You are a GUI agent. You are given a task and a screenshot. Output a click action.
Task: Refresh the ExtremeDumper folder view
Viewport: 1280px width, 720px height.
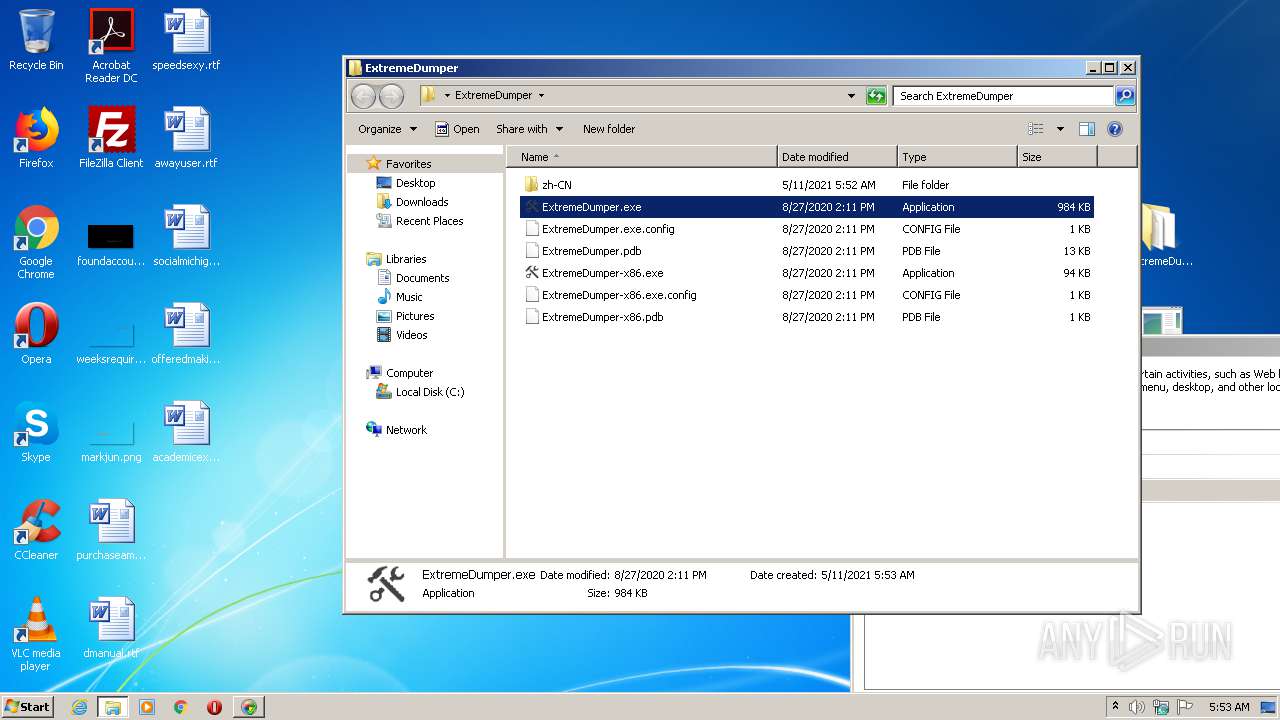pos(876,96)
